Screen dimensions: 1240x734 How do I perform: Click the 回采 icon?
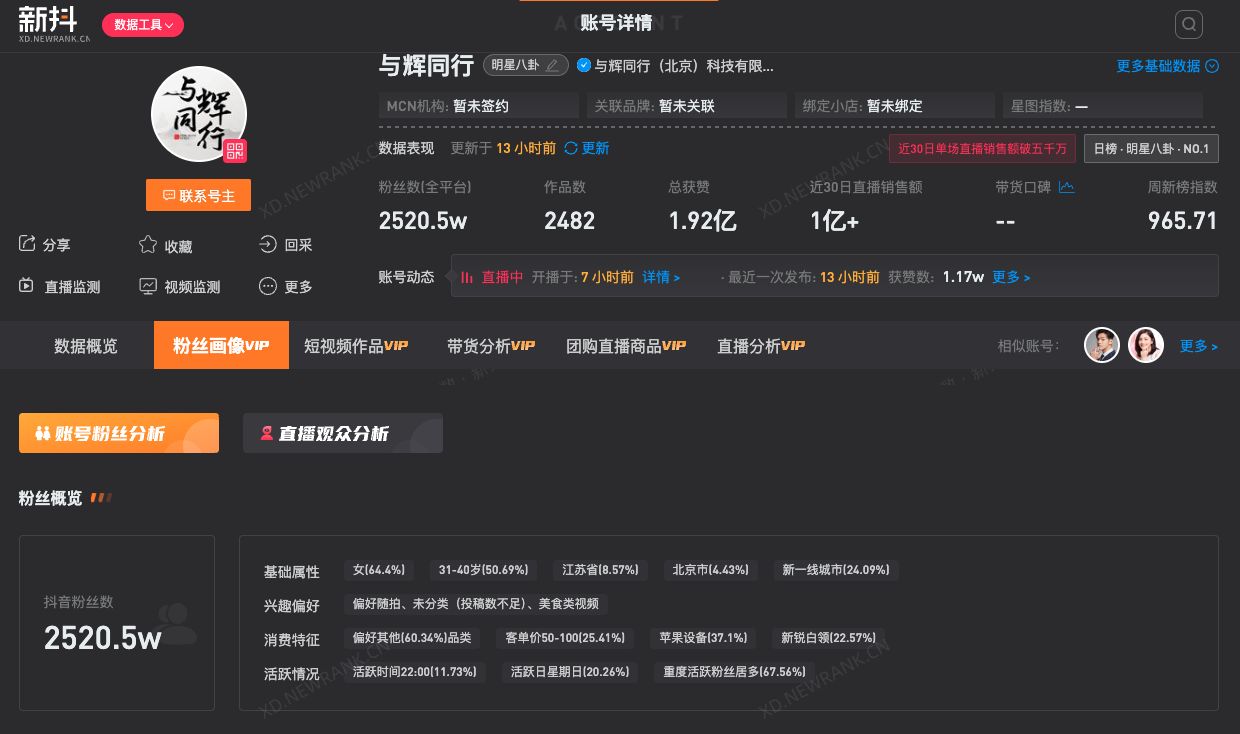tap(268, 244)
